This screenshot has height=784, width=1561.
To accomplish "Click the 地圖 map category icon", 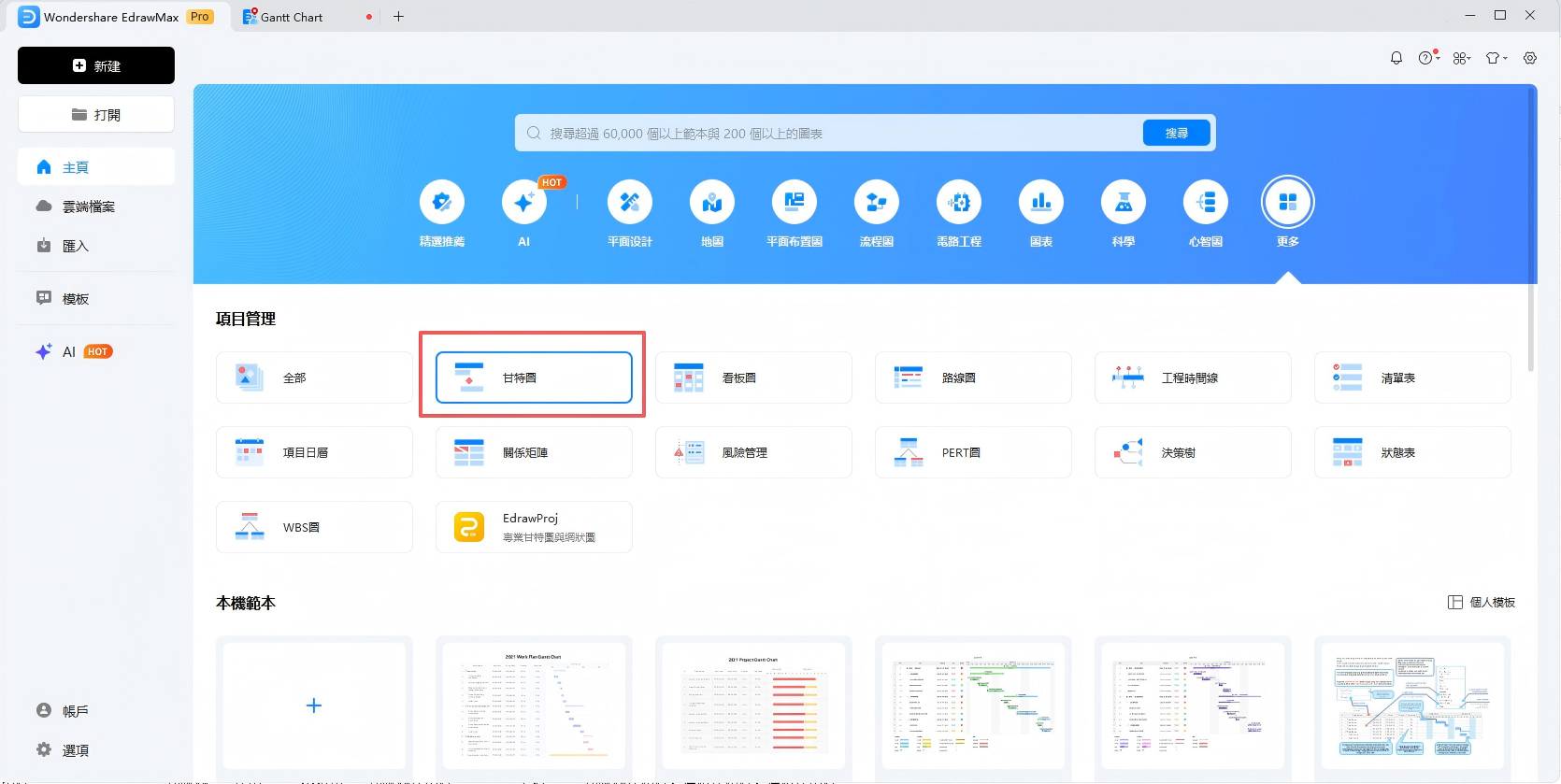I will tap(711, 202).
